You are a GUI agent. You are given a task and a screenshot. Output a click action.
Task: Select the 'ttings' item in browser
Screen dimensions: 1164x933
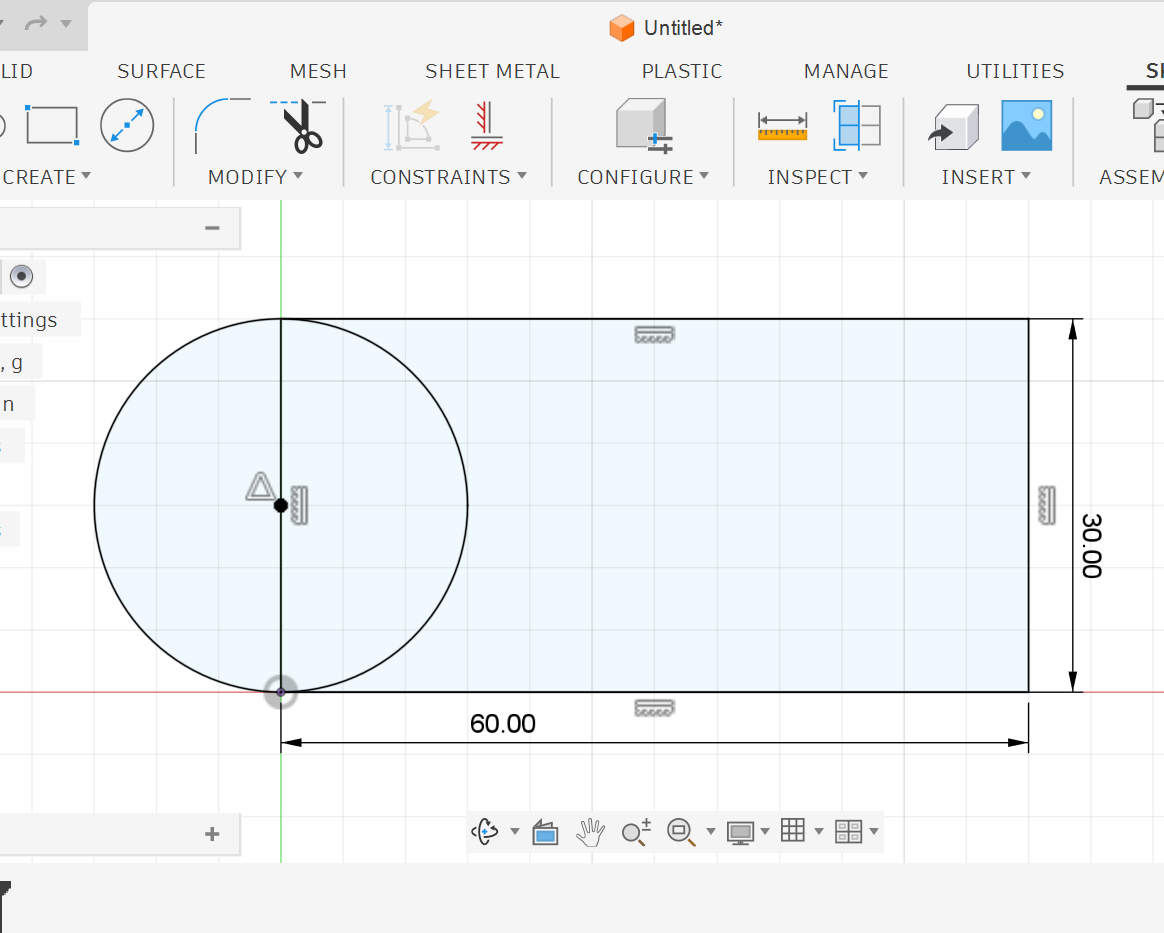tap(29, 320)
